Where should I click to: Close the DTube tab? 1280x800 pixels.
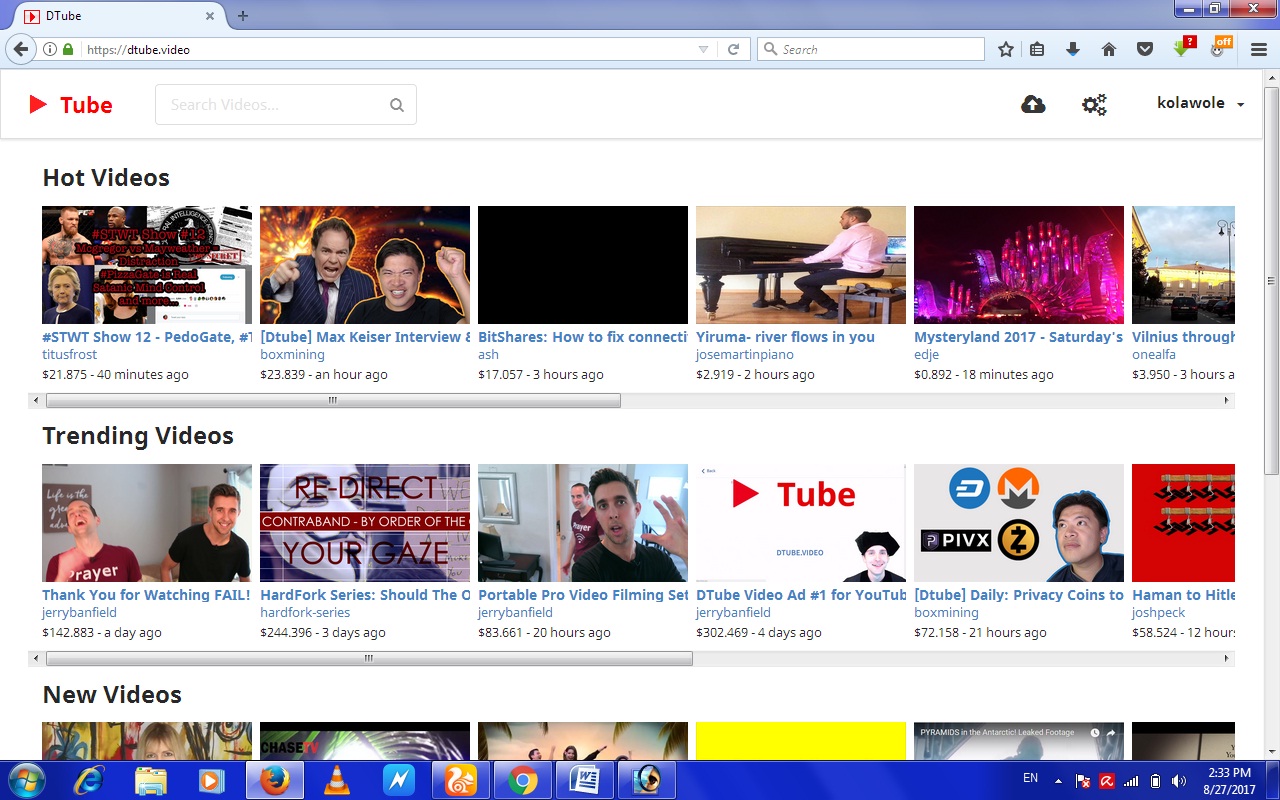pyautogui.click(x=210, y=16)
